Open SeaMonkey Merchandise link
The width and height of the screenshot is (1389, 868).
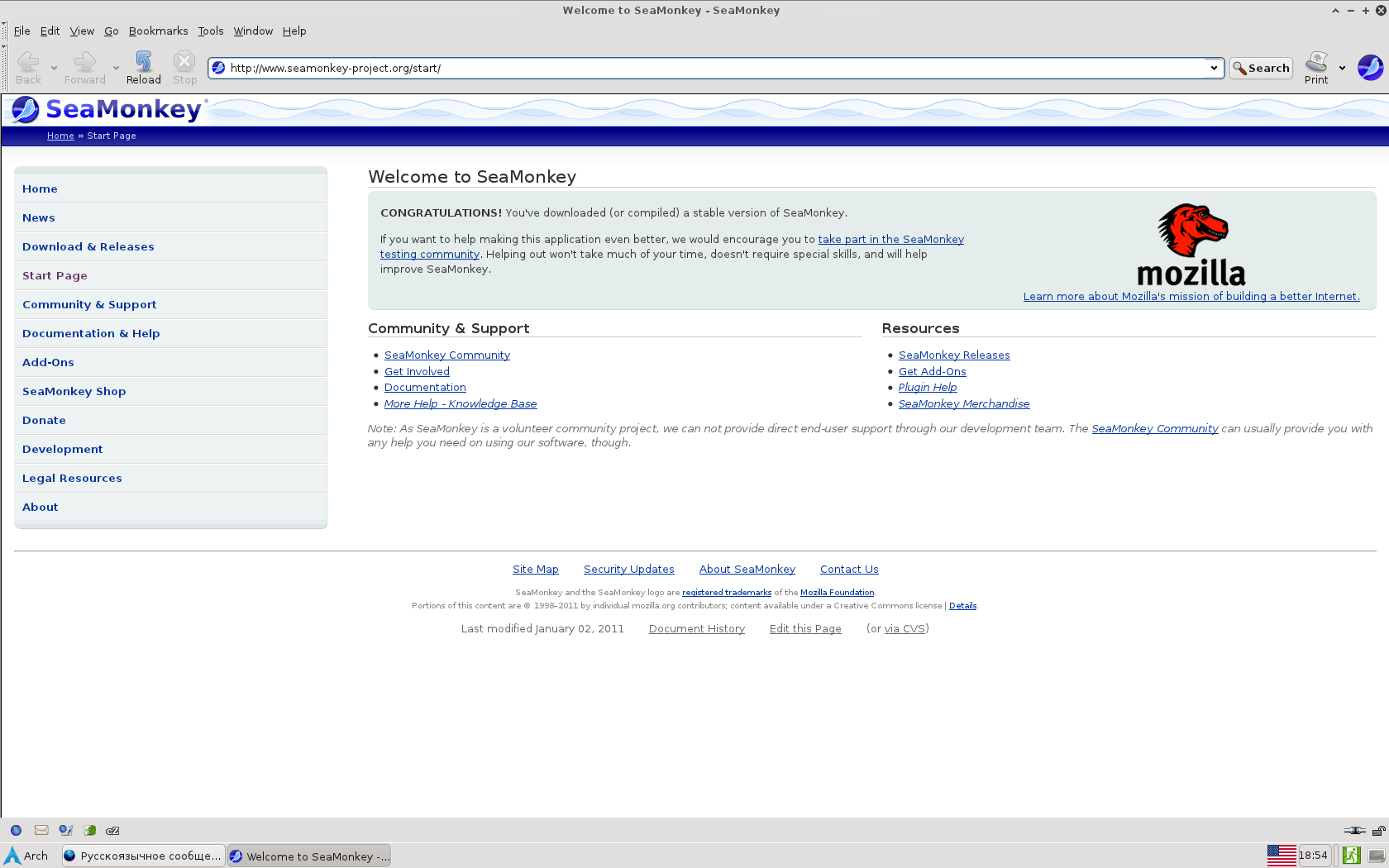point(964,403)
